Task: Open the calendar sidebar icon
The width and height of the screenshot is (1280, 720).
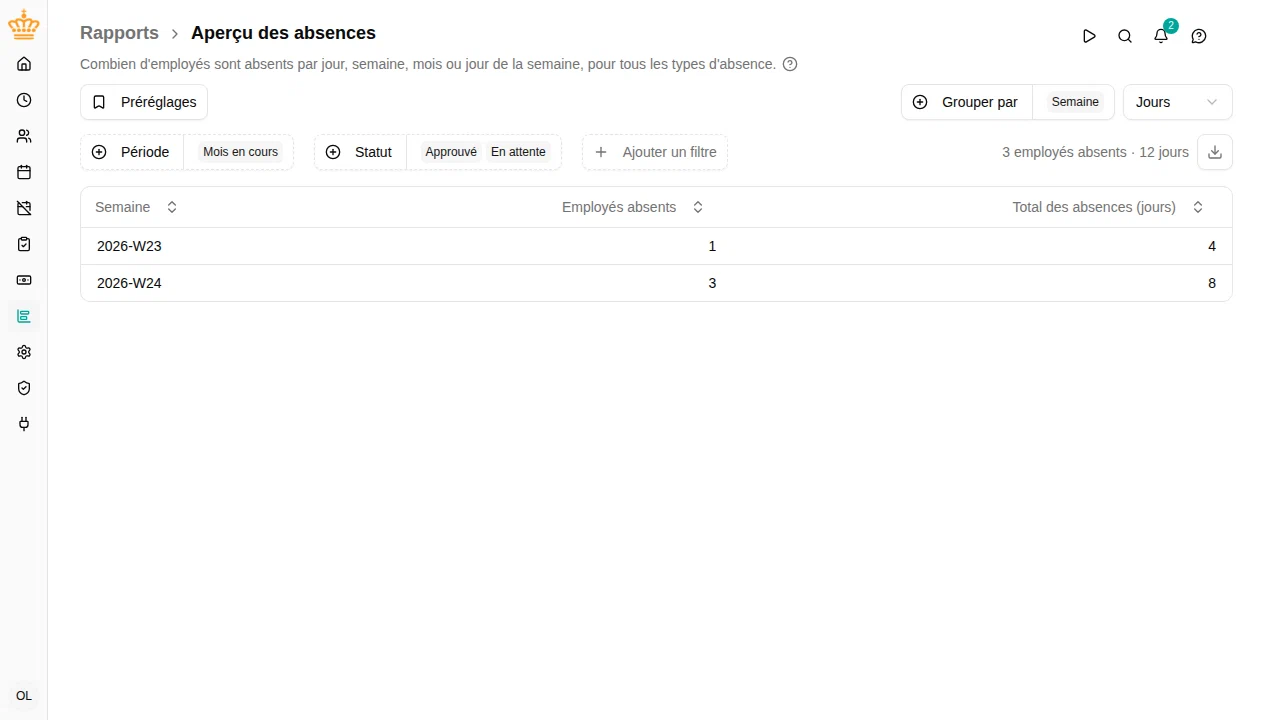Action: click(24, 172)
